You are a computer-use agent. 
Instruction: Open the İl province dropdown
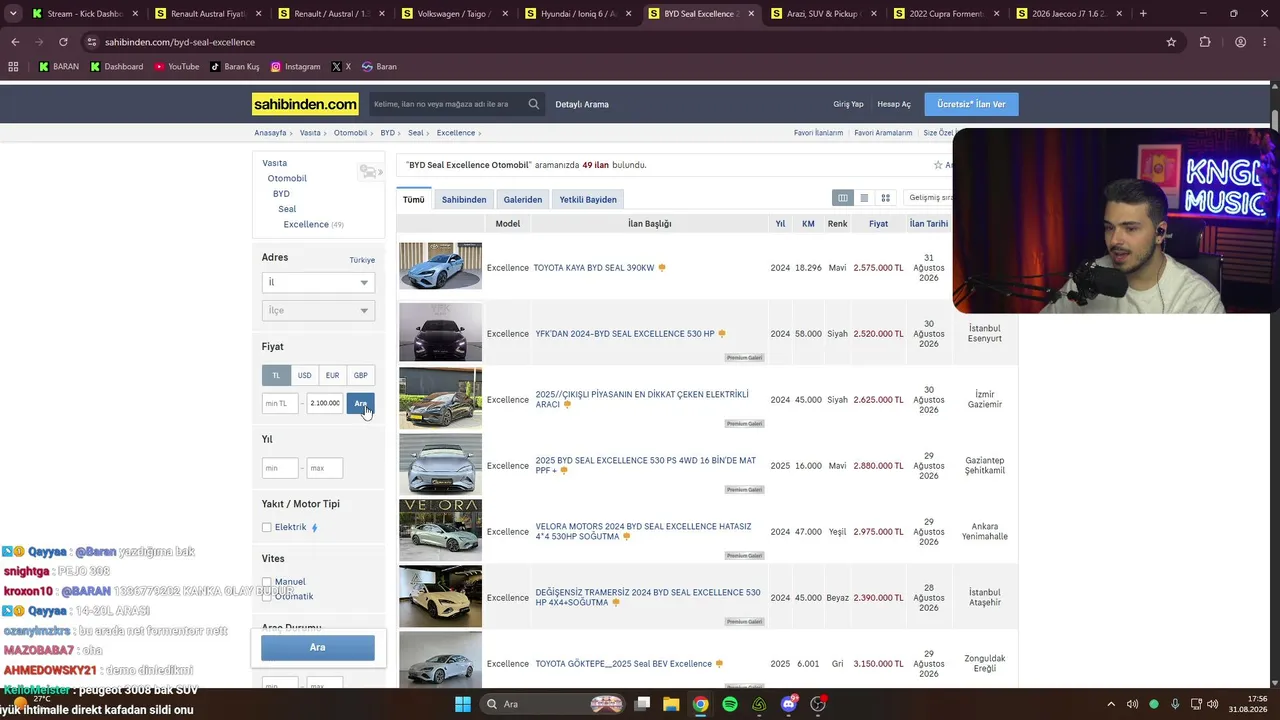(x=318, y=282)
